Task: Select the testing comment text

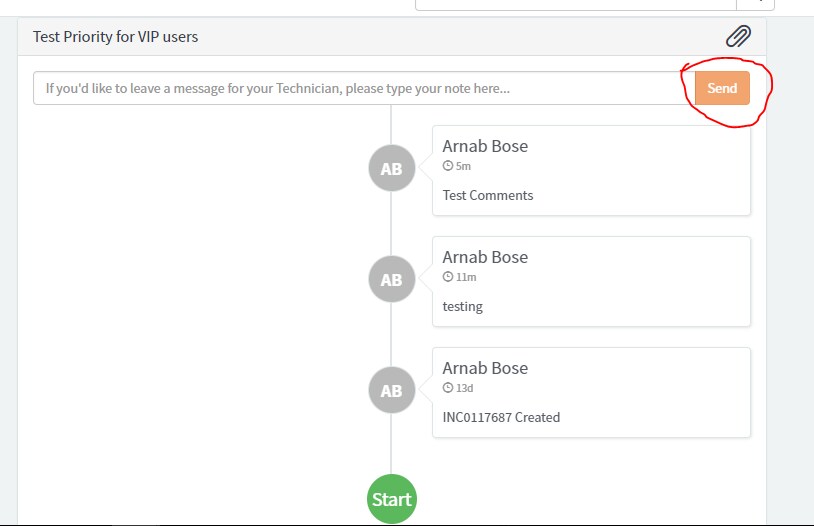Action: click(463, 307)
